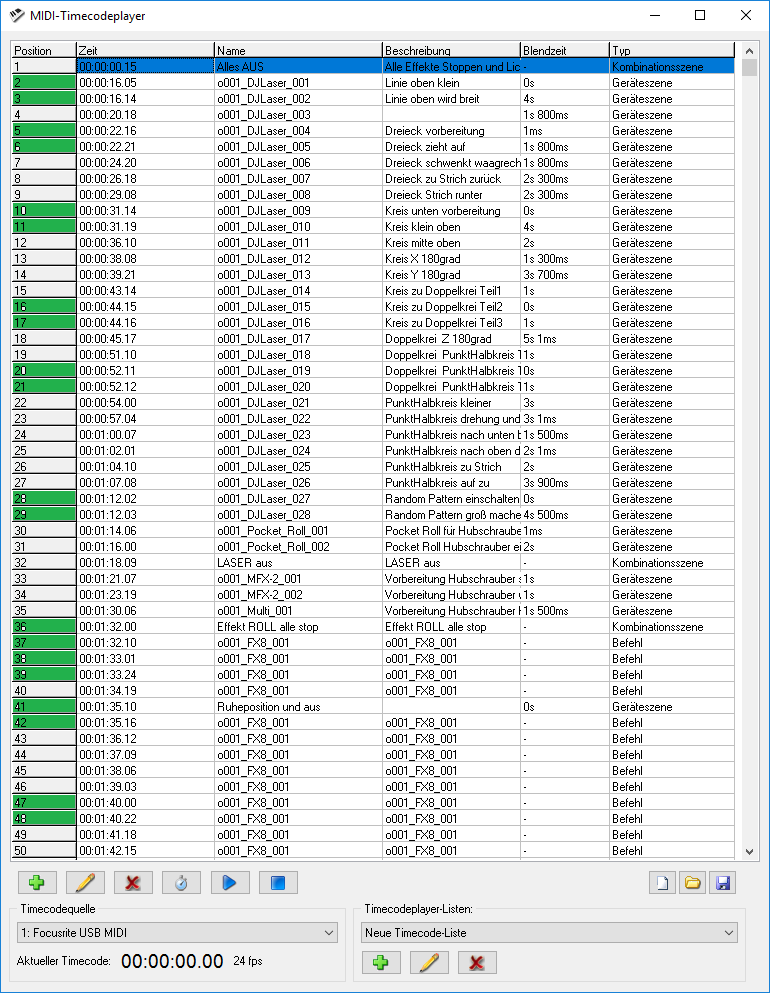Select 'Effekt ROLL alle stop' name cell

(298, 626)
